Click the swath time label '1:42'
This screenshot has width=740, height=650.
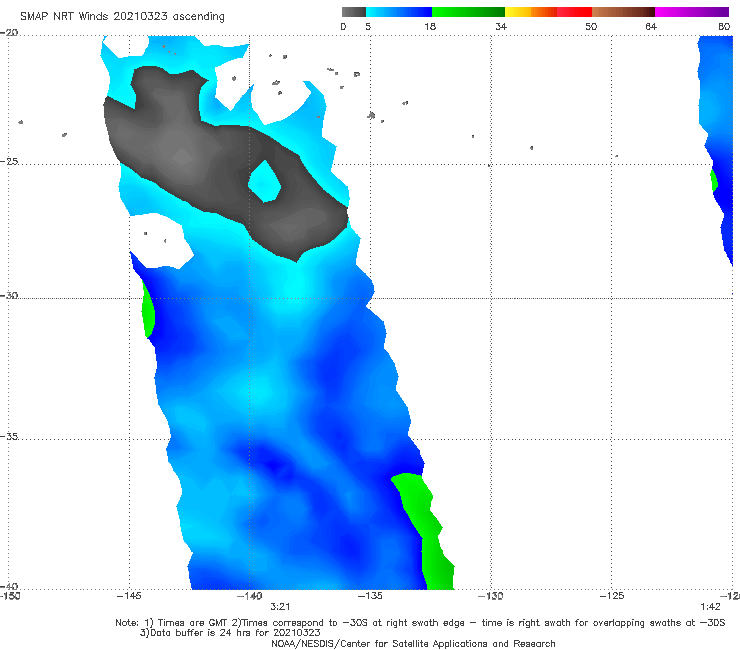click(x=710, y=607)
